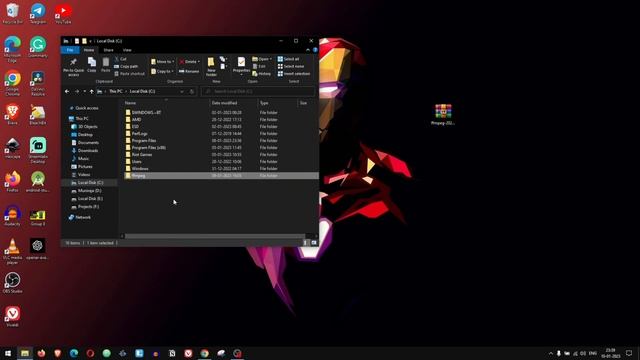The width and height of the screenshot is (640, 360).
Task: Open VLC media player desktop shortcut
Action: (x=13, y=251)
